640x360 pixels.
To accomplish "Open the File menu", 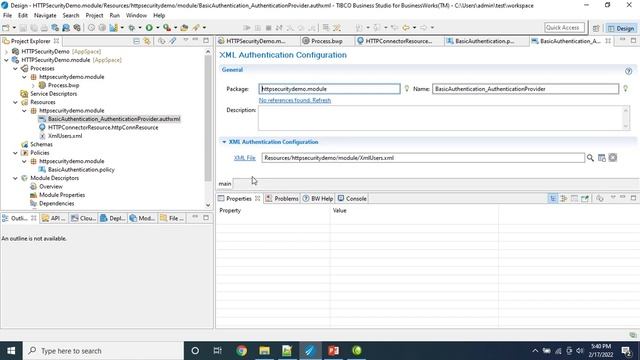I will tap(7, 16).
